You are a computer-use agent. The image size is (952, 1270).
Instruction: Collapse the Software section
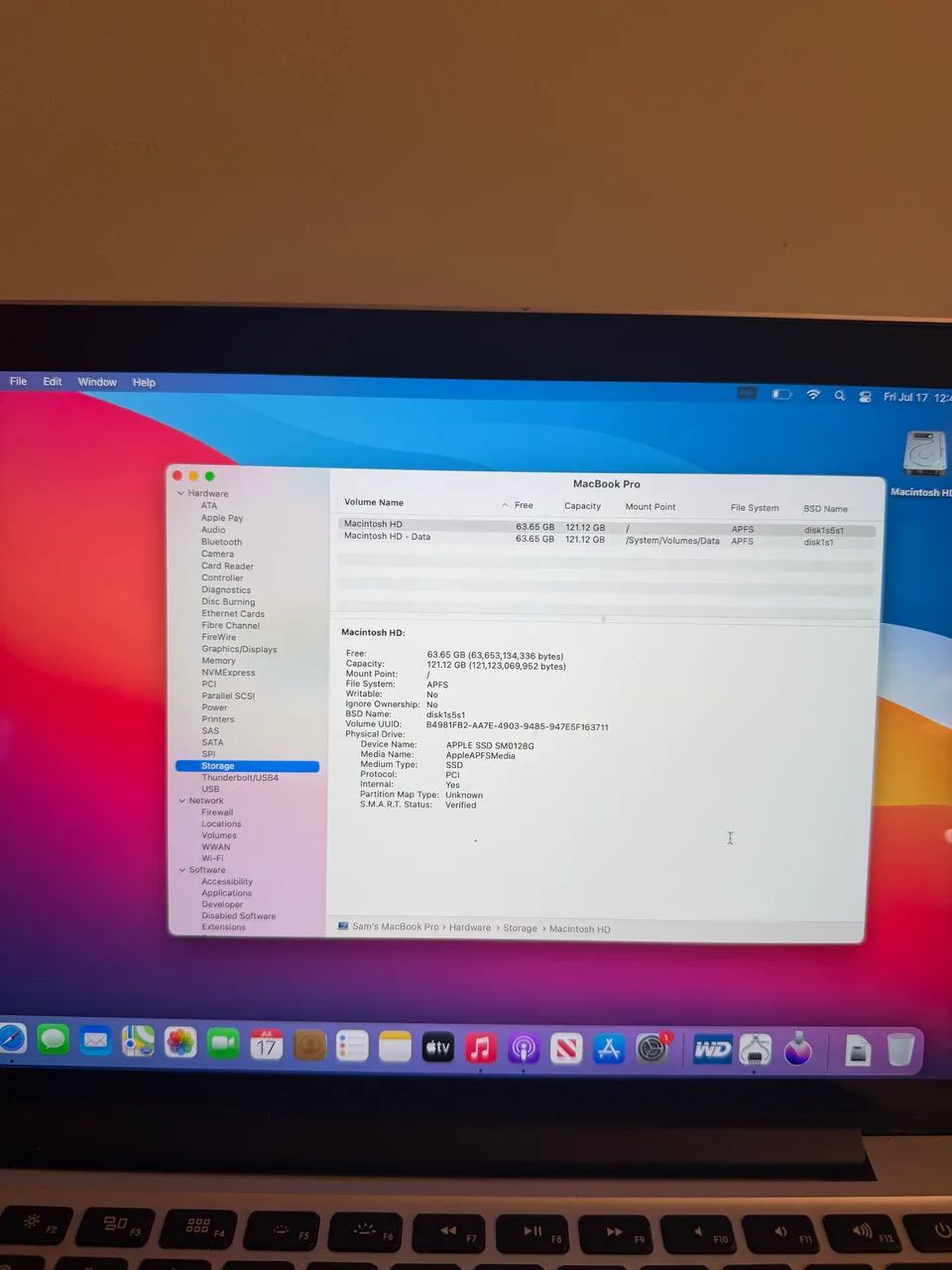[x=182, y=870]
